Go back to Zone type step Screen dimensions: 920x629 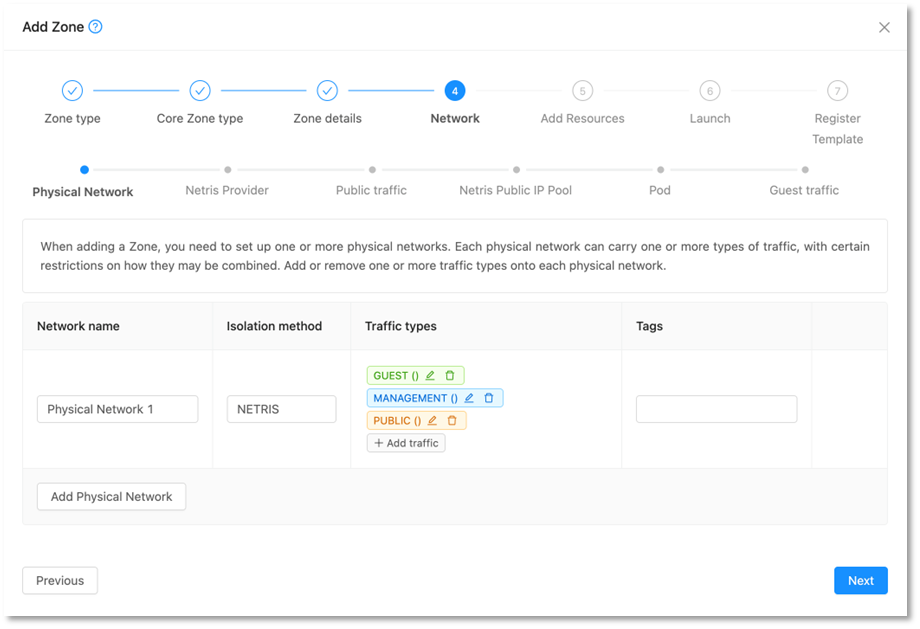(x=72, y=91)
